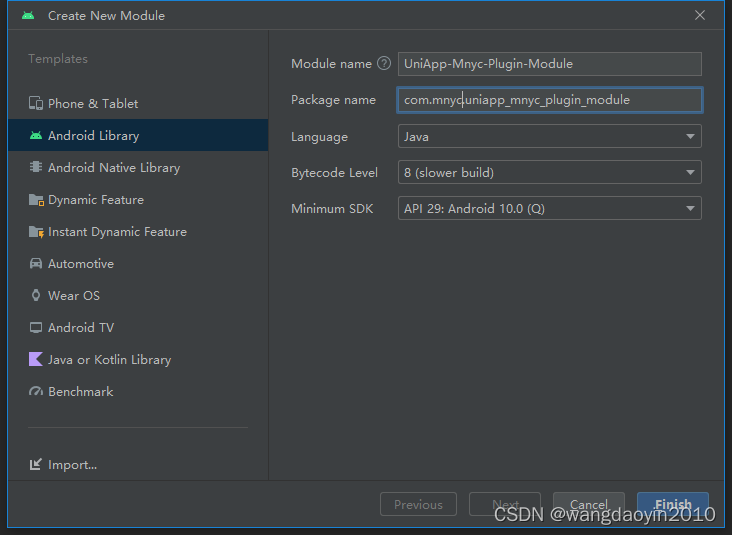Viewport: 732px width, 535px height.
Task: Click the Language label
Action: coord(319,137)
